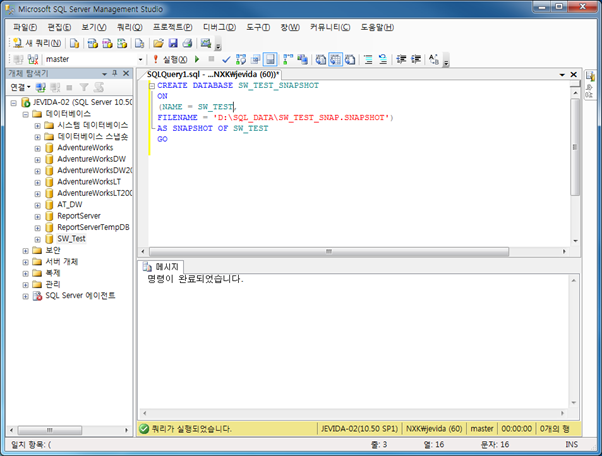Click editor horizontal scrollbar thumb
Viewport: 602px width, 456px height.
[329, 251]
